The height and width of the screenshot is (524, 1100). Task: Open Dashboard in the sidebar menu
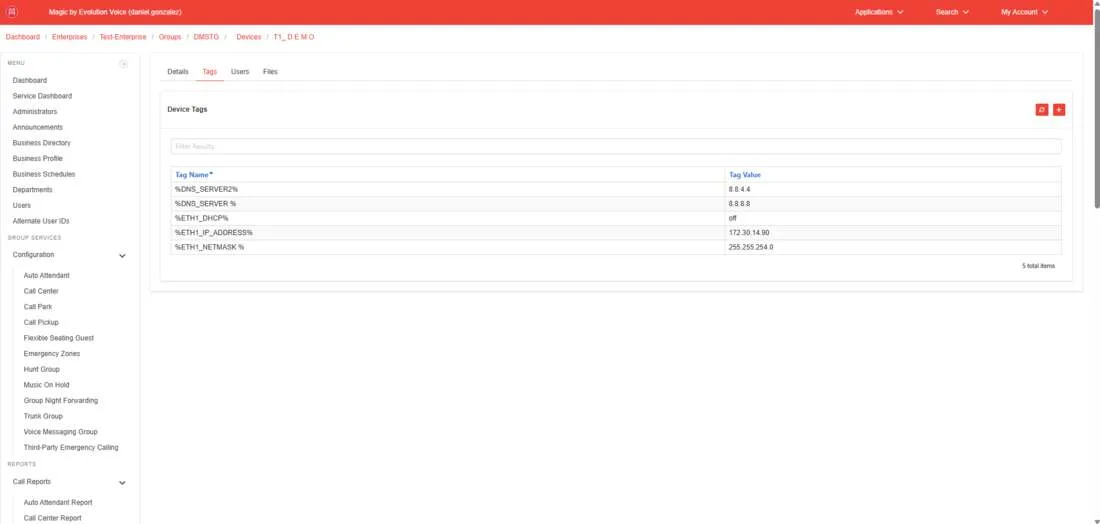click(x=29, y=81)
